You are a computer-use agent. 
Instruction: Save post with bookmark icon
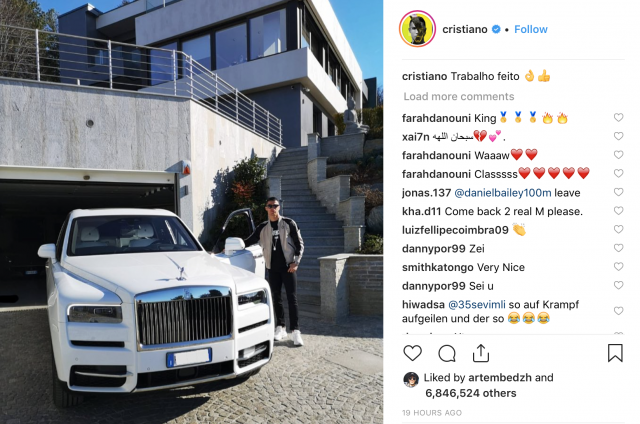pos(615,353)
